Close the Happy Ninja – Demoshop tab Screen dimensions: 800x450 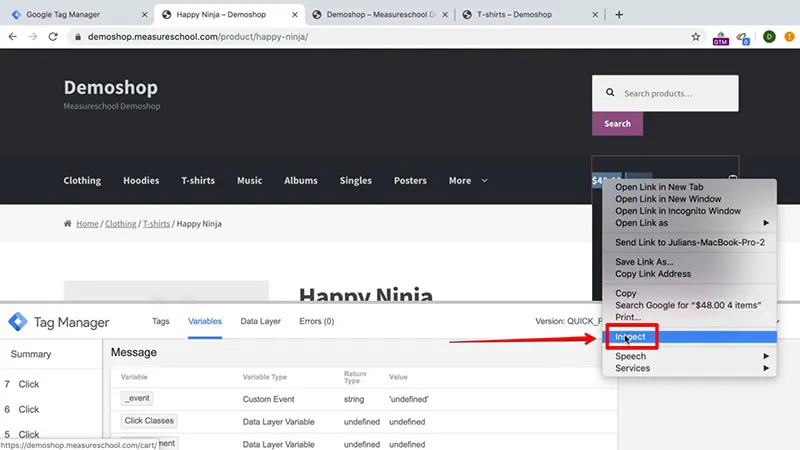[x=294, y=15]
